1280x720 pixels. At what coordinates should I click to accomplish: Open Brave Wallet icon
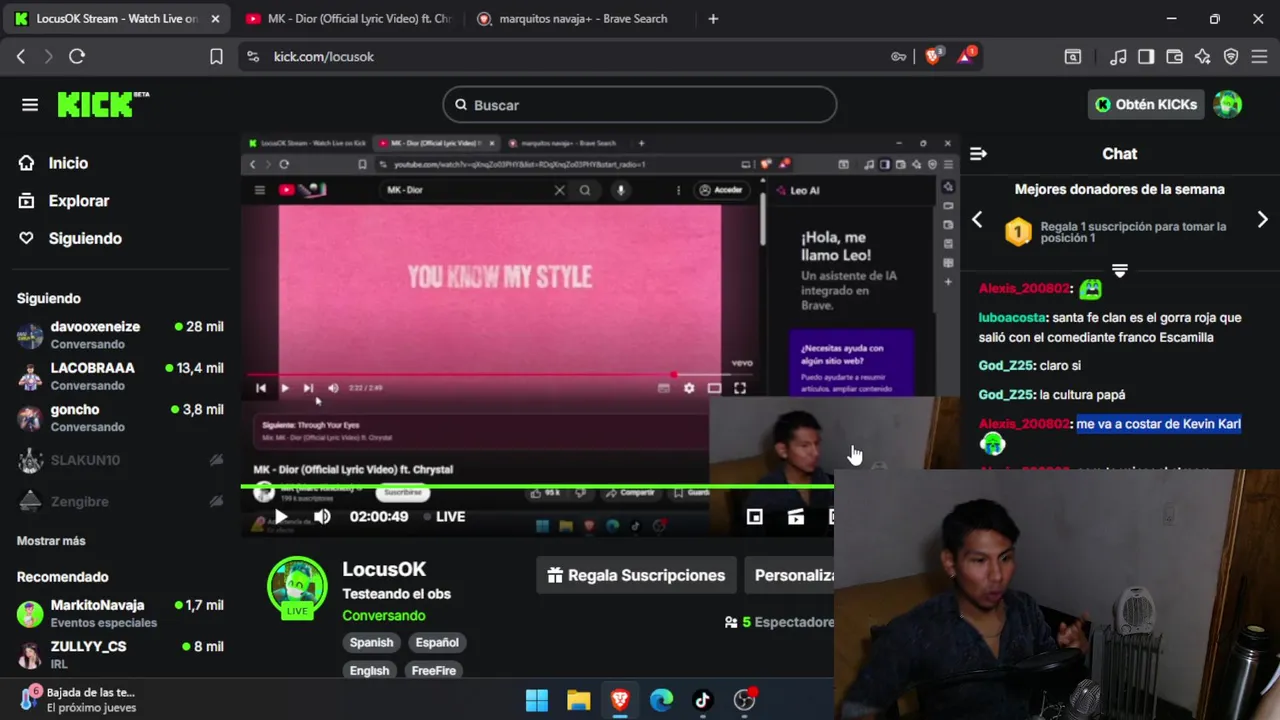(1175, 57)
